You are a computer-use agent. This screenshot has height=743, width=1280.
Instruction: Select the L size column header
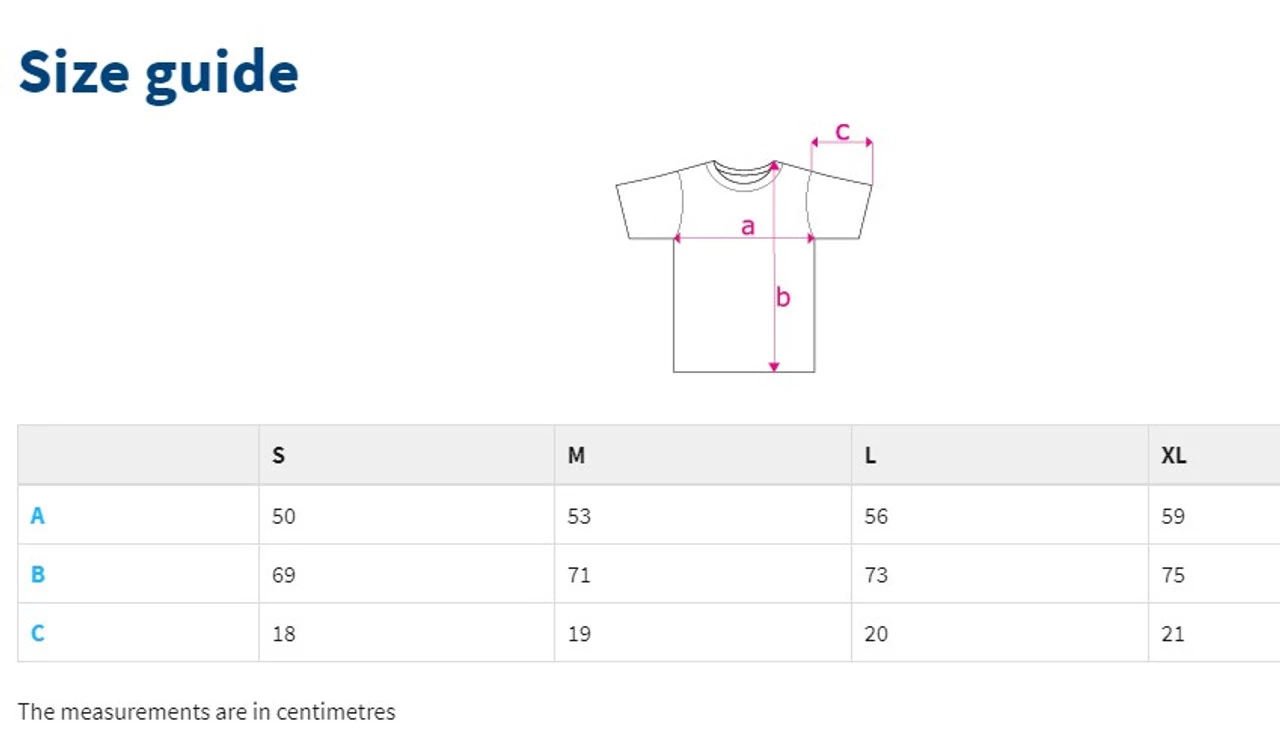click(x=870, y=456)
